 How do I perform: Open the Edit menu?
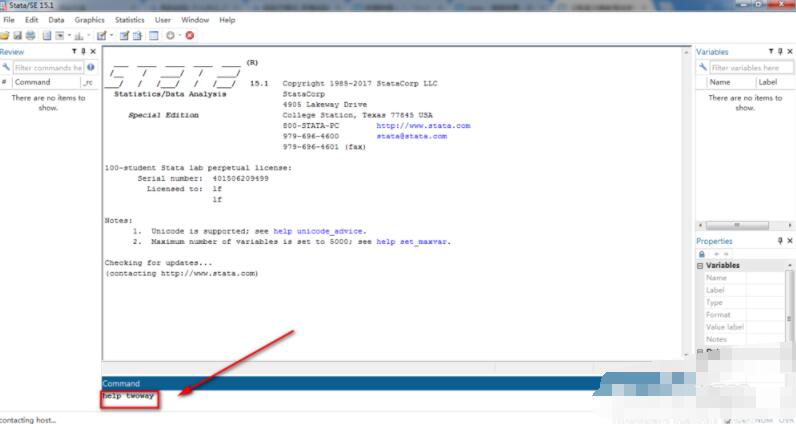tap(31, 20)
